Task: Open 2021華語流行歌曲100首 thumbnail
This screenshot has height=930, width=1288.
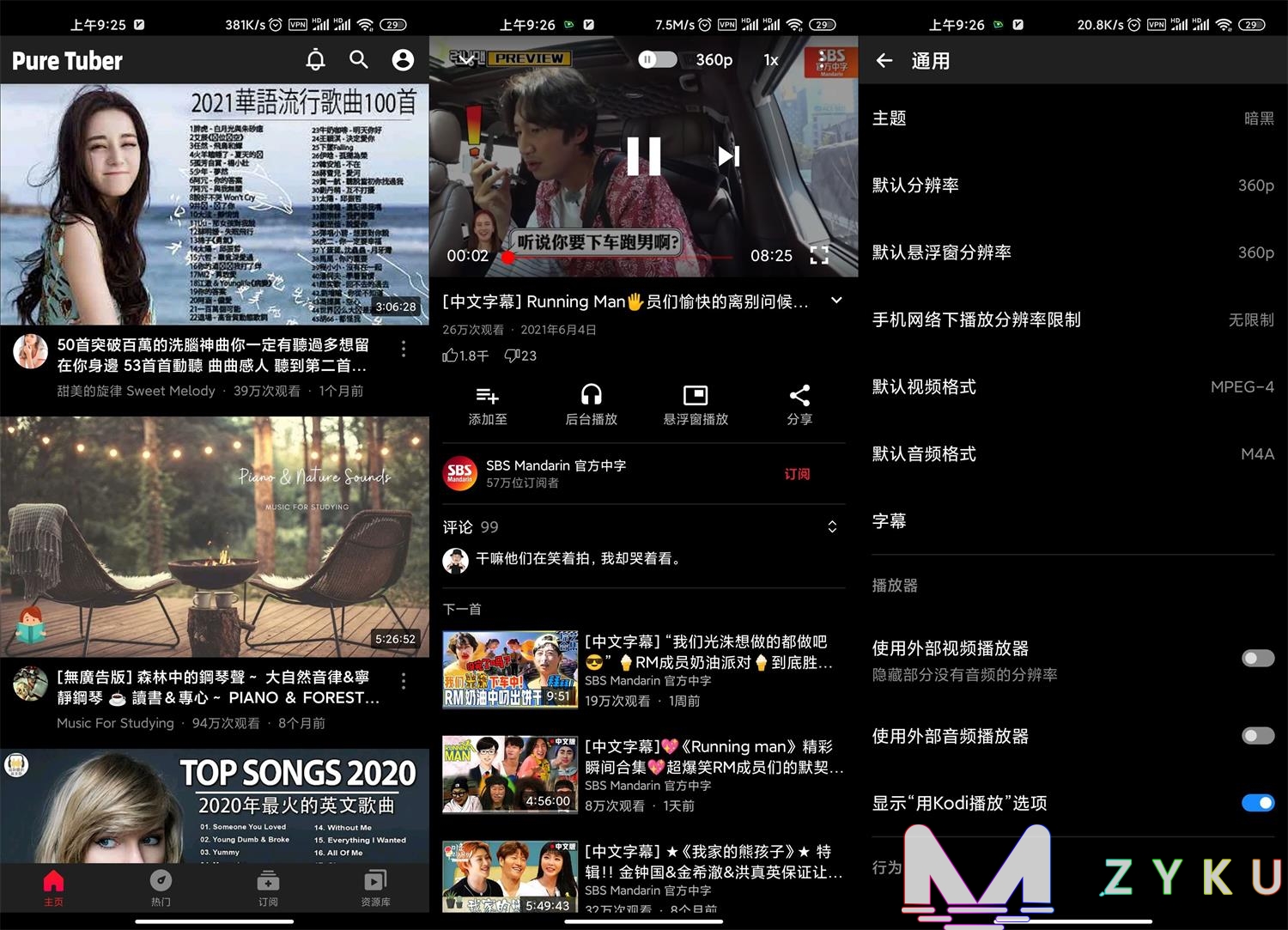Action: click(215, 204)
